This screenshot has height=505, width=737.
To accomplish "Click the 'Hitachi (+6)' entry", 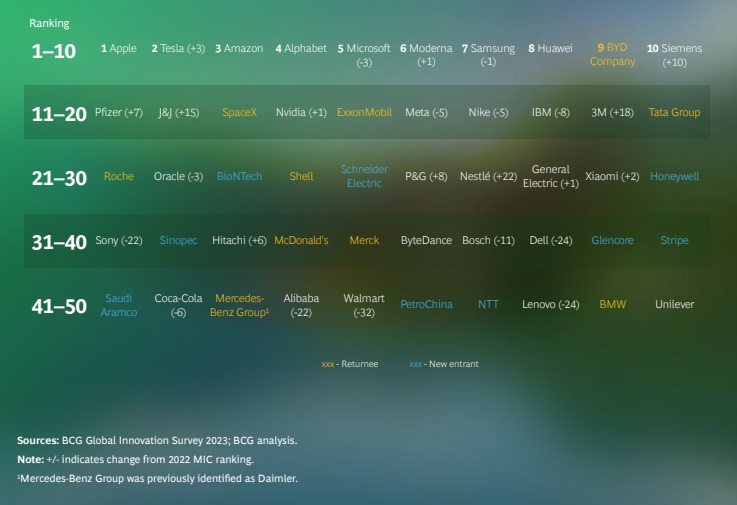I will [x=239, y=240].
